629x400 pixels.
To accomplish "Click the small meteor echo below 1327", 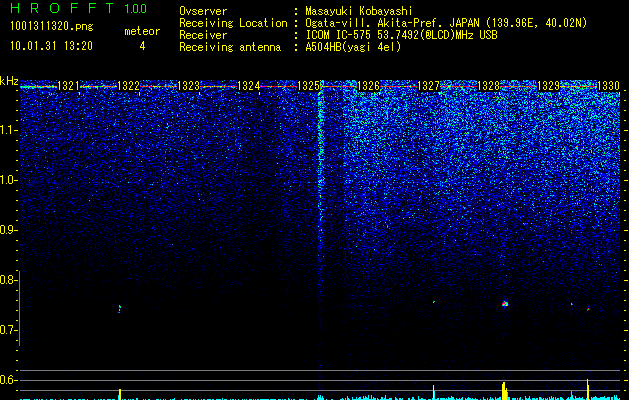I will coord(434,301).
